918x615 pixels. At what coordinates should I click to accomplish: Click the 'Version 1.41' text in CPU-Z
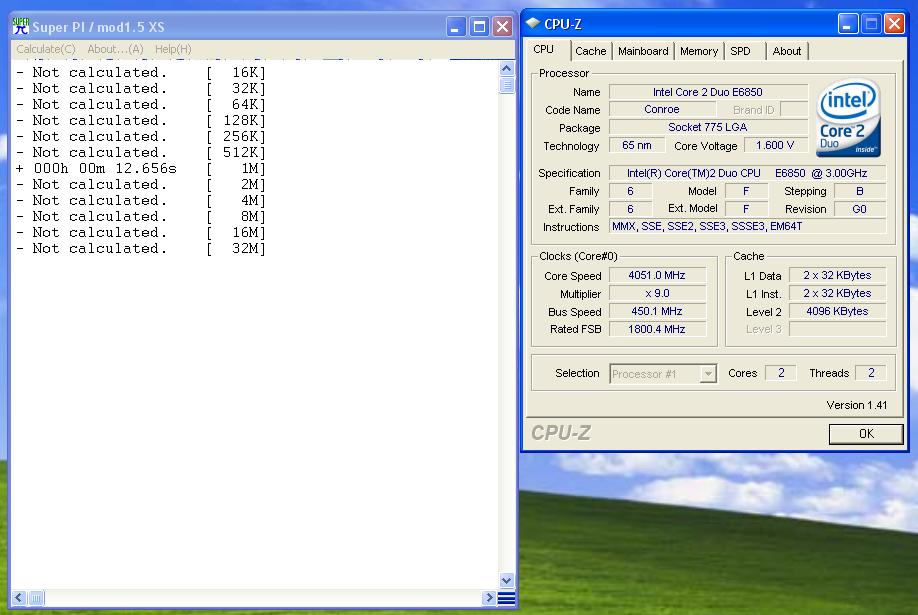(x=857, y=405)
